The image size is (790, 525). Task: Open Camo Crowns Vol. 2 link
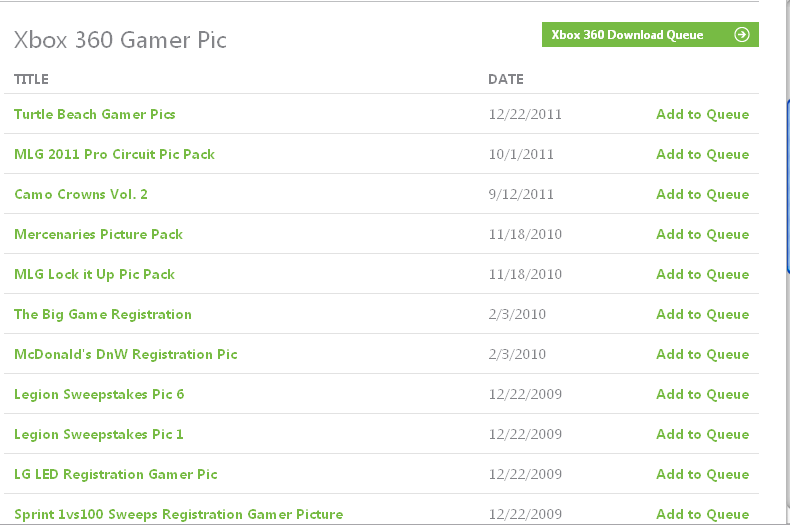click(x=81, y=194)
